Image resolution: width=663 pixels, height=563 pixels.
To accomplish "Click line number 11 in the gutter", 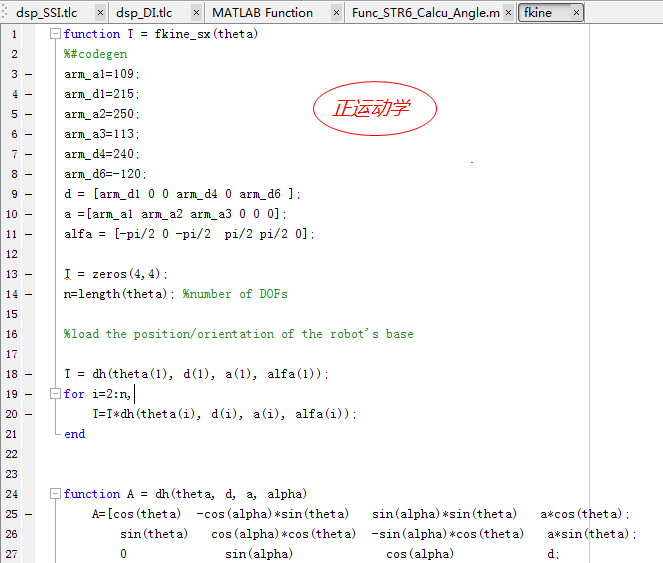I will click(13, 234).
